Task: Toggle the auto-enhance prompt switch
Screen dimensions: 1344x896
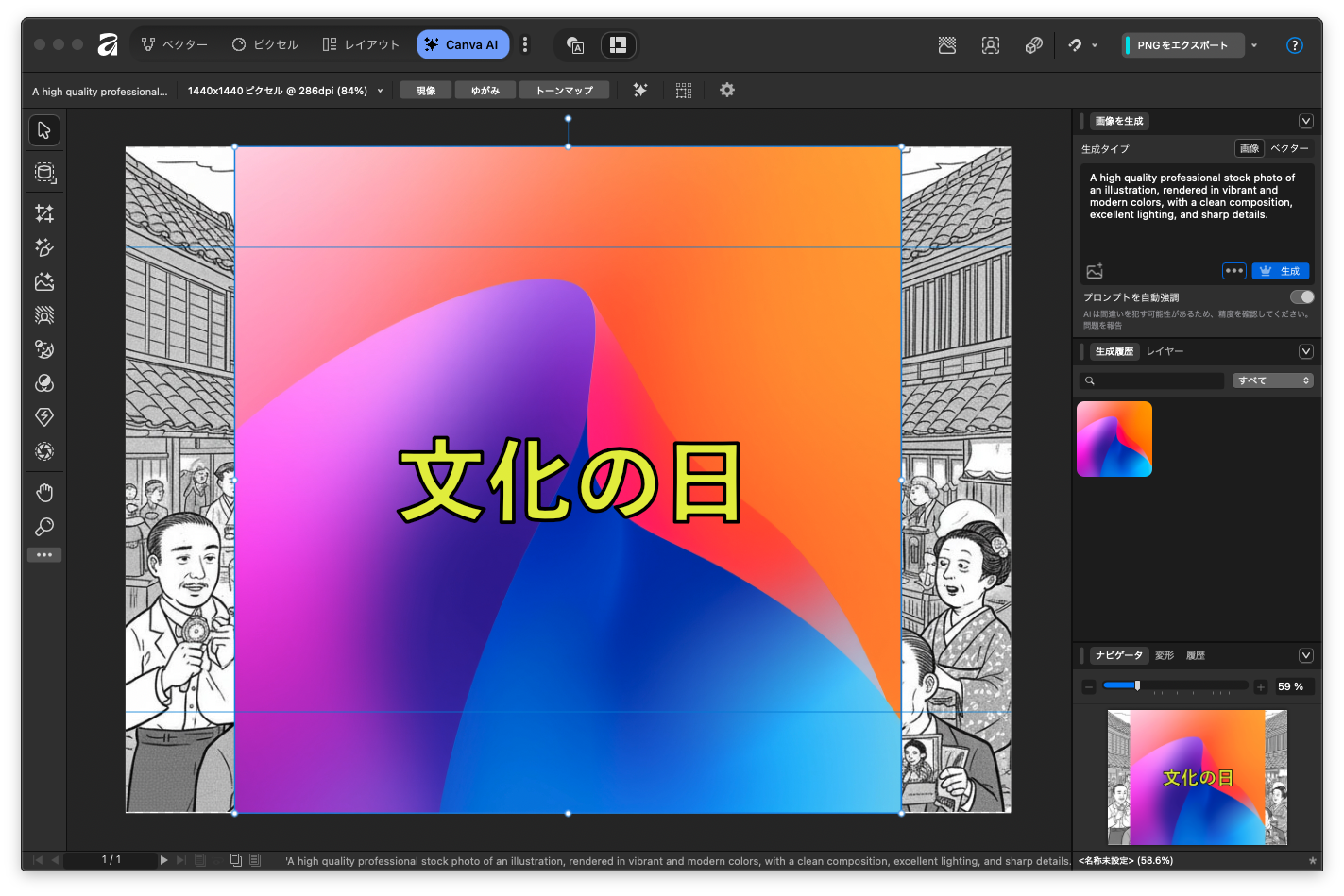Action: (x=1301, y=297)
